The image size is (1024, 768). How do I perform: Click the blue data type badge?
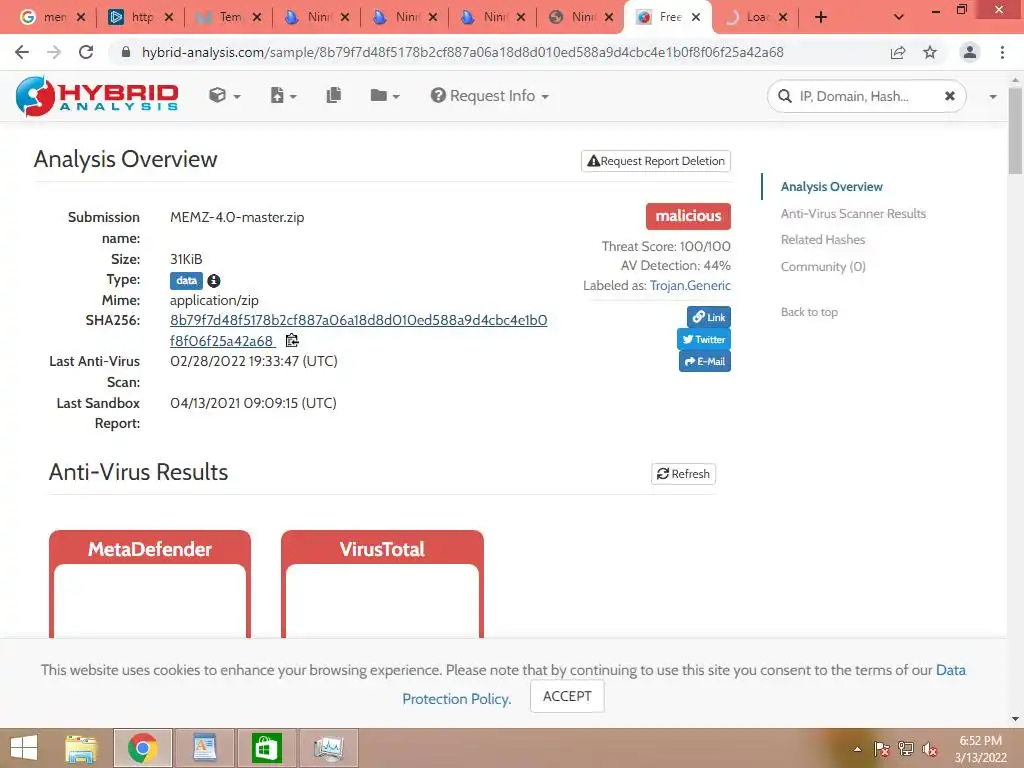pyautogui.click(x=186, y=280)
